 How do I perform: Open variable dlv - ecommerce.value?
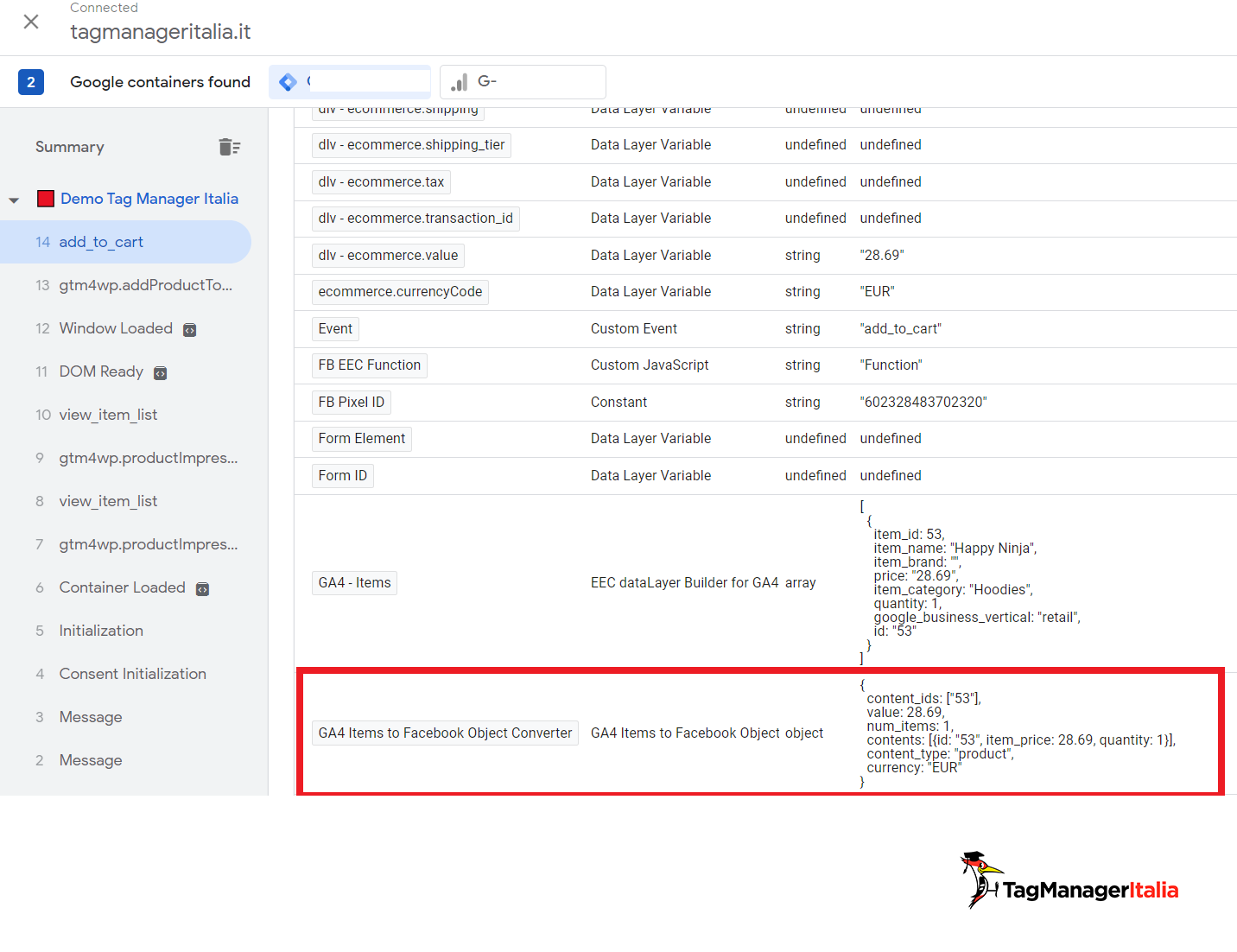388,256
